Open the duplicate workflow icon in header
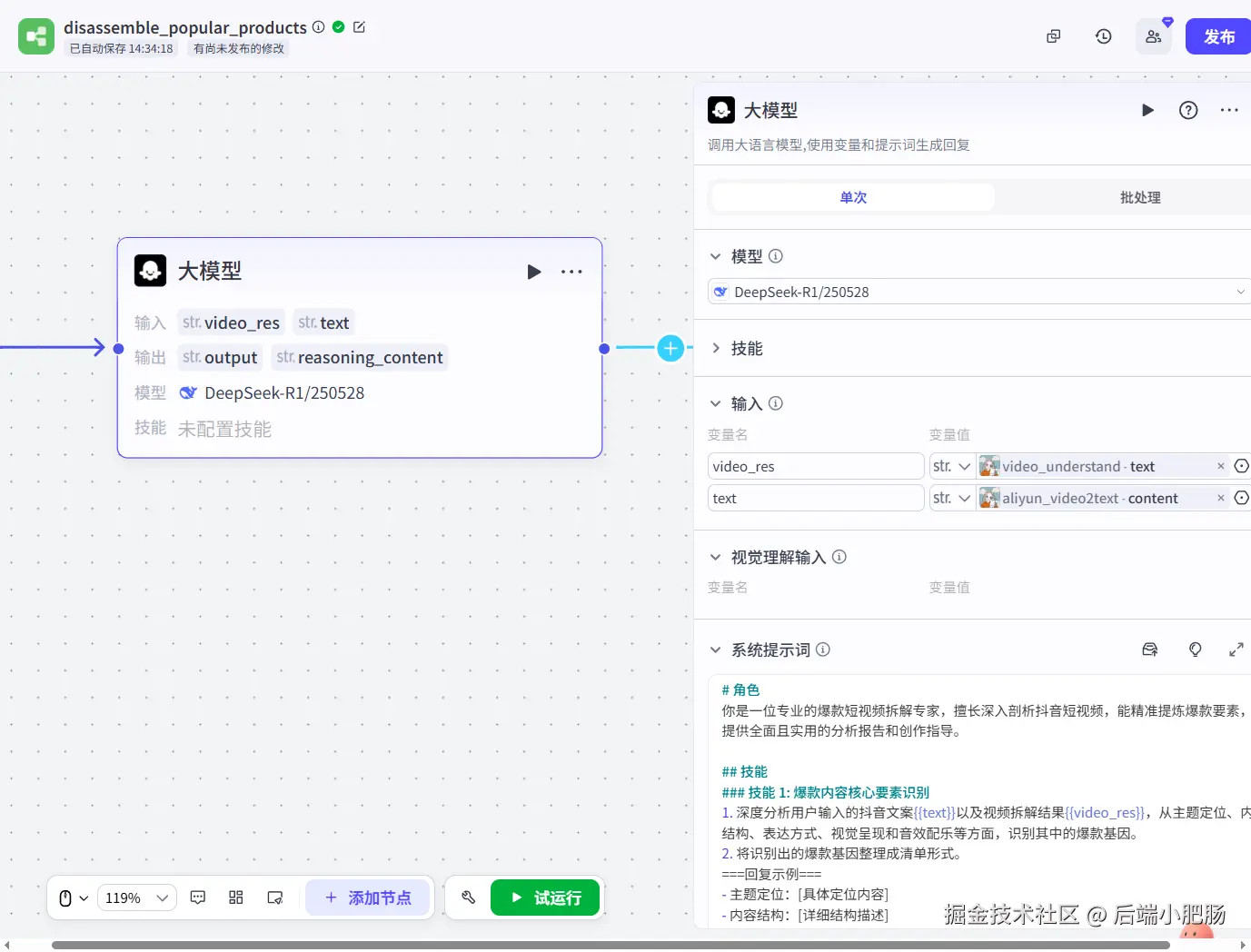Viewport: 1251px width, 952px height. (1054, 36)
